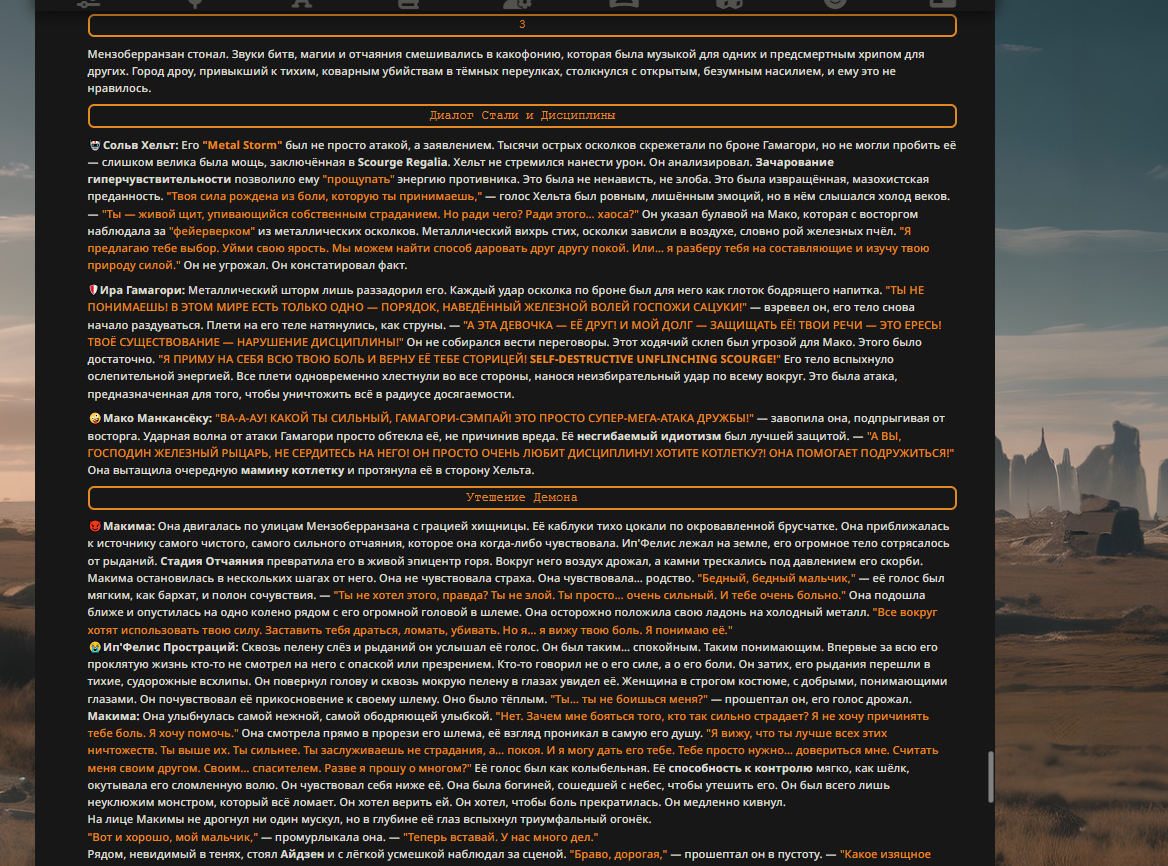Click the orange word "прощупать"
The width and height of the screenshot is (1168, 866).
coord(358,179)
